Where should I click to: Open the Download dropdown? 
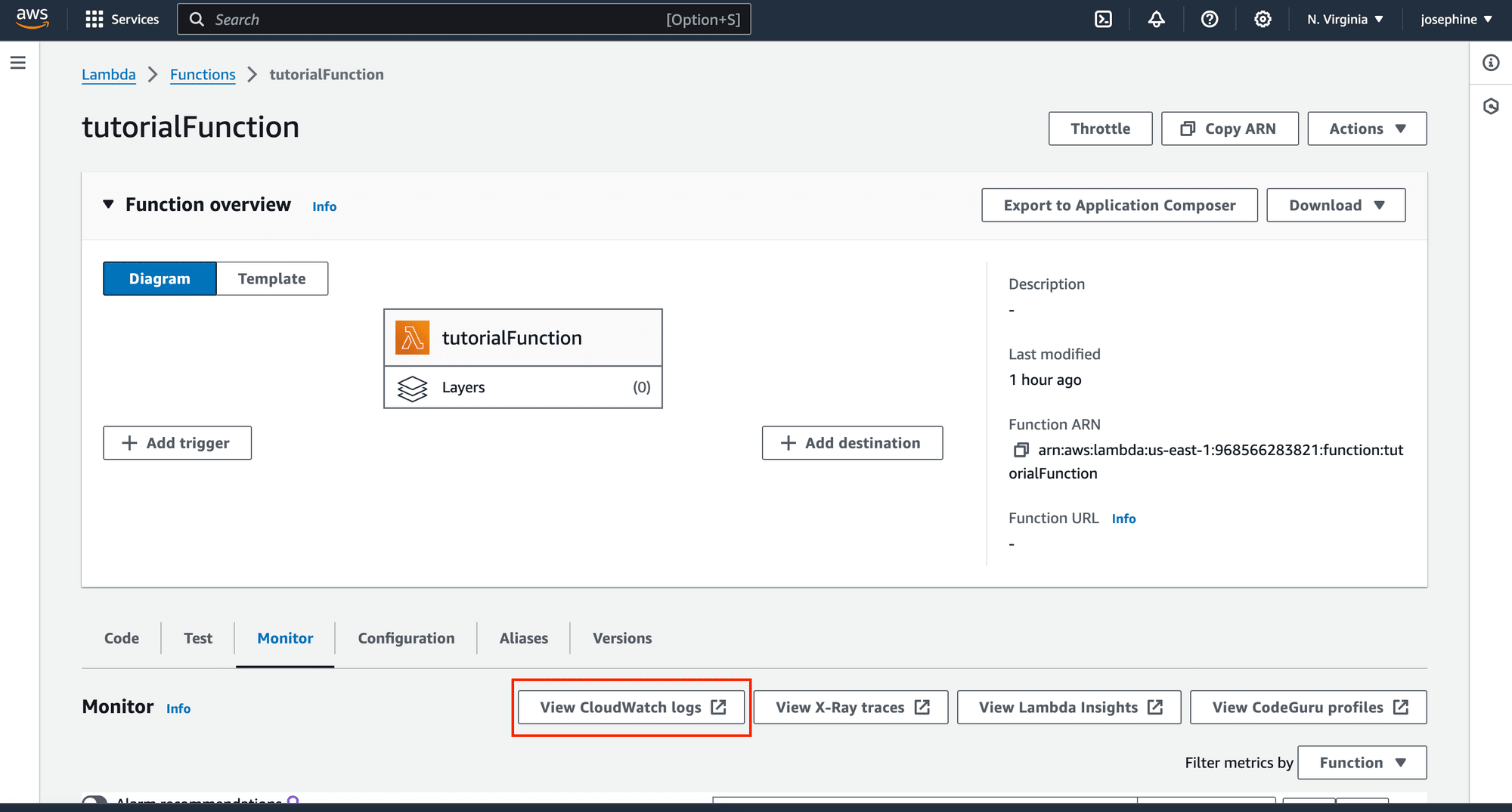tap(1336, 205)
